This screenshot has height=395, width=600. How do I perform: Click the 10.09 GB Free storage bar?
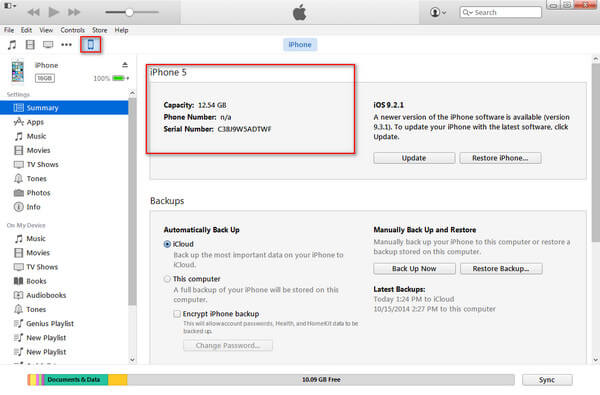pos(321,380)
